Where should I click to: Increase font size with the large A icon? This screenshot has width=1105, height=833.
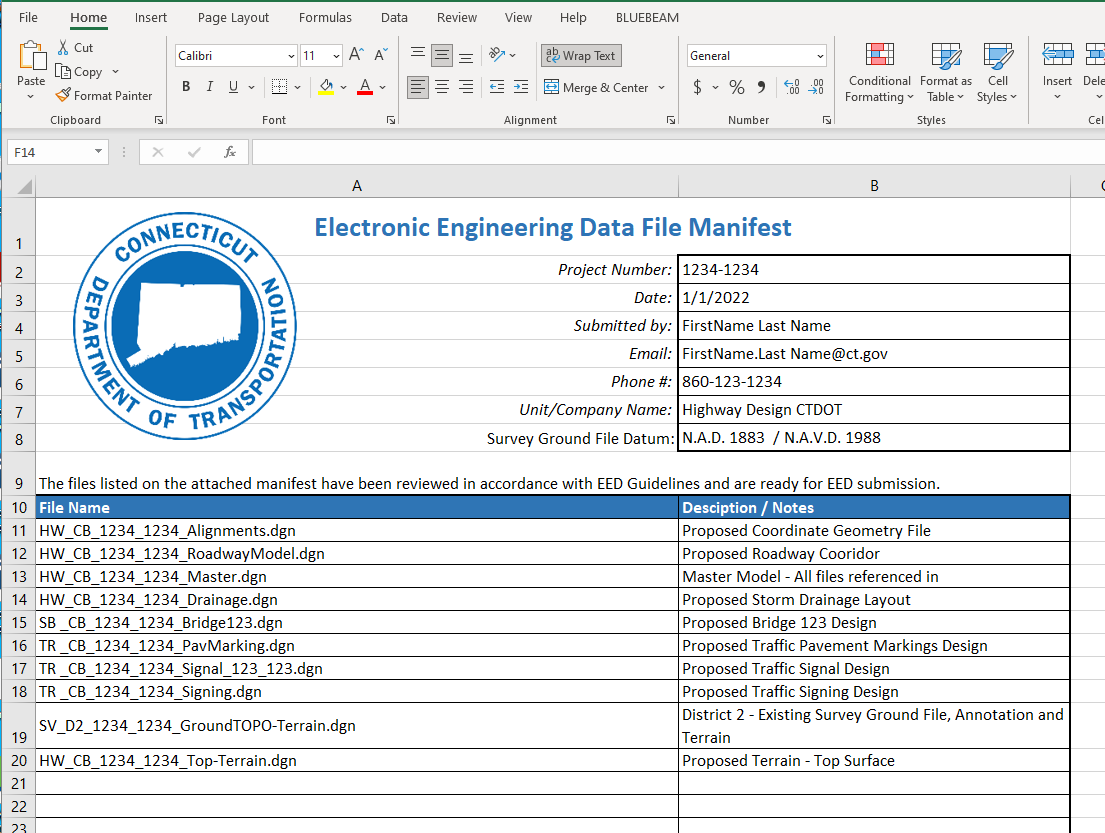coord(357,55)
